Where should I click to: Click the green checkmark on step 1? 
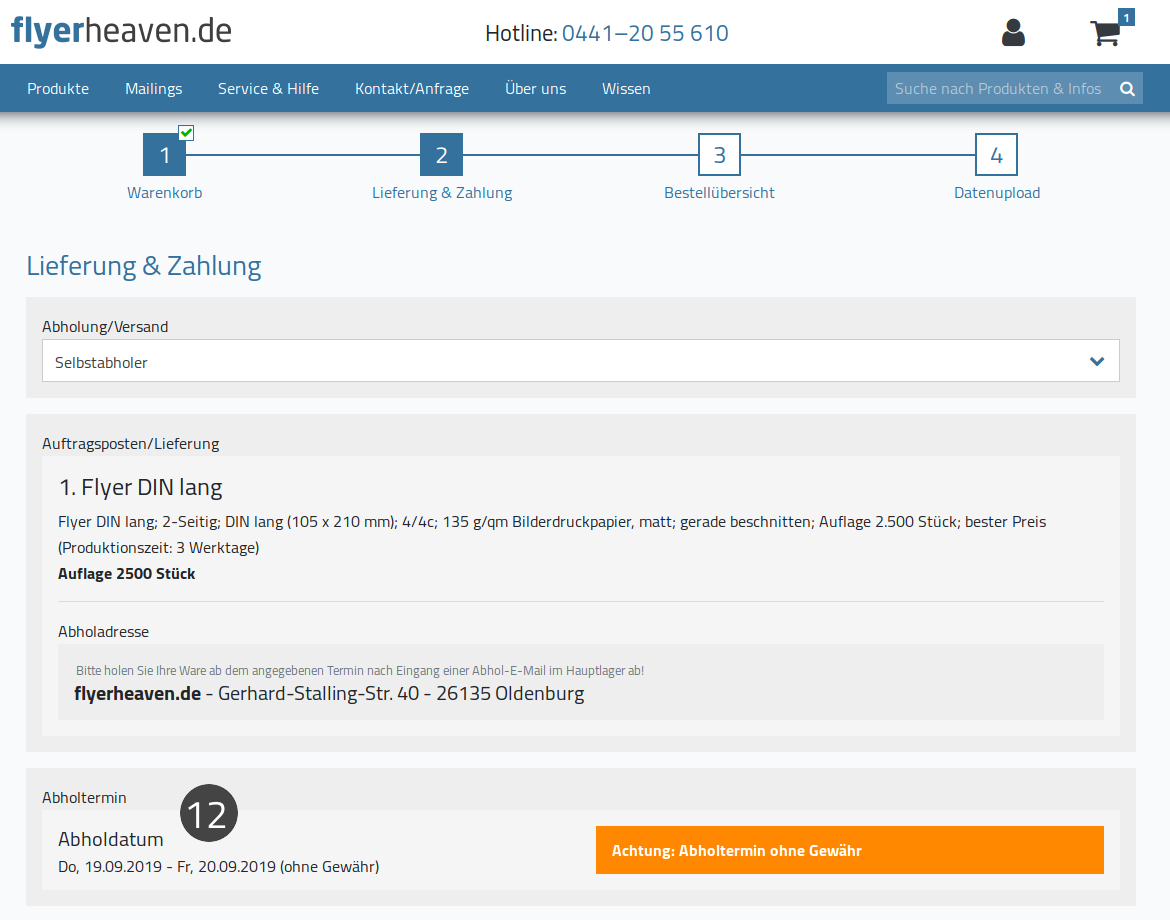(x=187, y=133)
